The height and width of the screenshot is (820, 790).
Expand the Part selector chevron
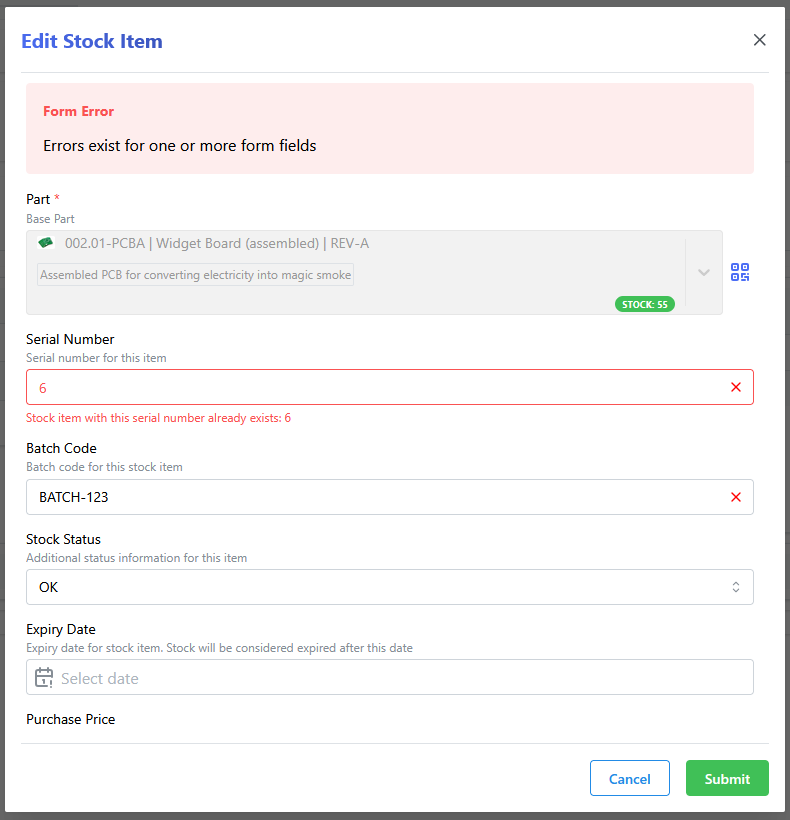pos(704,272)
